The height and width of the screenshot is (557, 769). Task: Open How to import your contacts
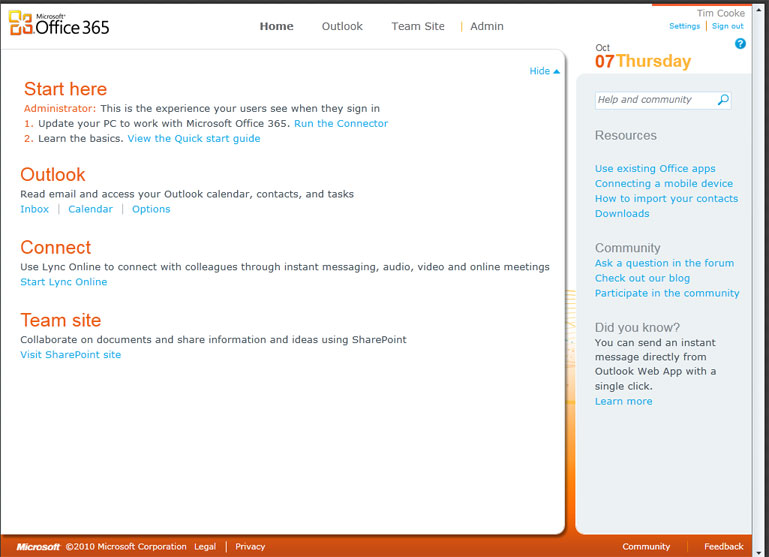coord(666,199)
